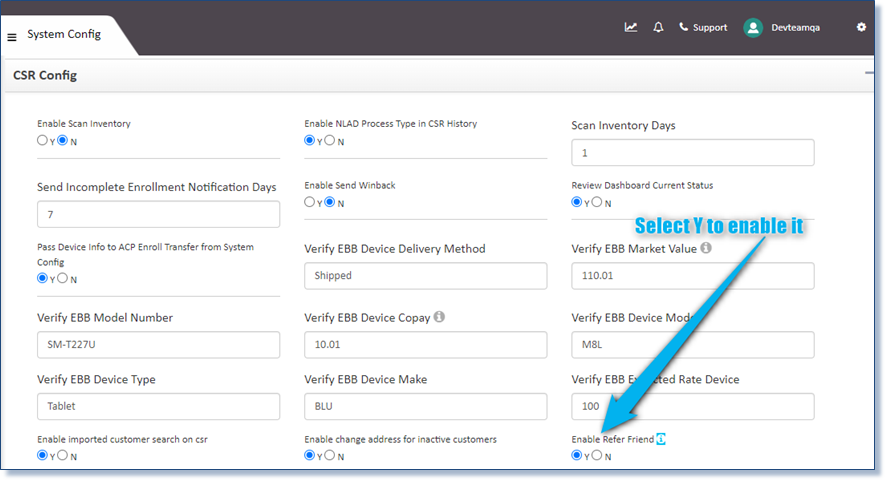Image resolution: width=886 pixels, height=481 pixels.
Task: Select Y for Enable Scan Inventory
Action: (42, 140)
